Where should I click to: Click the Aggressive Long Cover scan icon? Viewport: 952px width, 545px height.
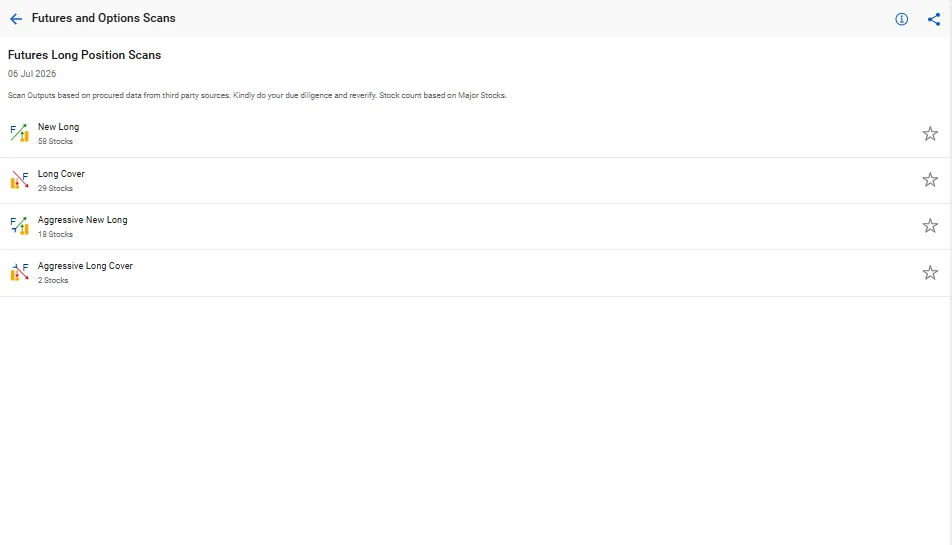tap(19, 272)
